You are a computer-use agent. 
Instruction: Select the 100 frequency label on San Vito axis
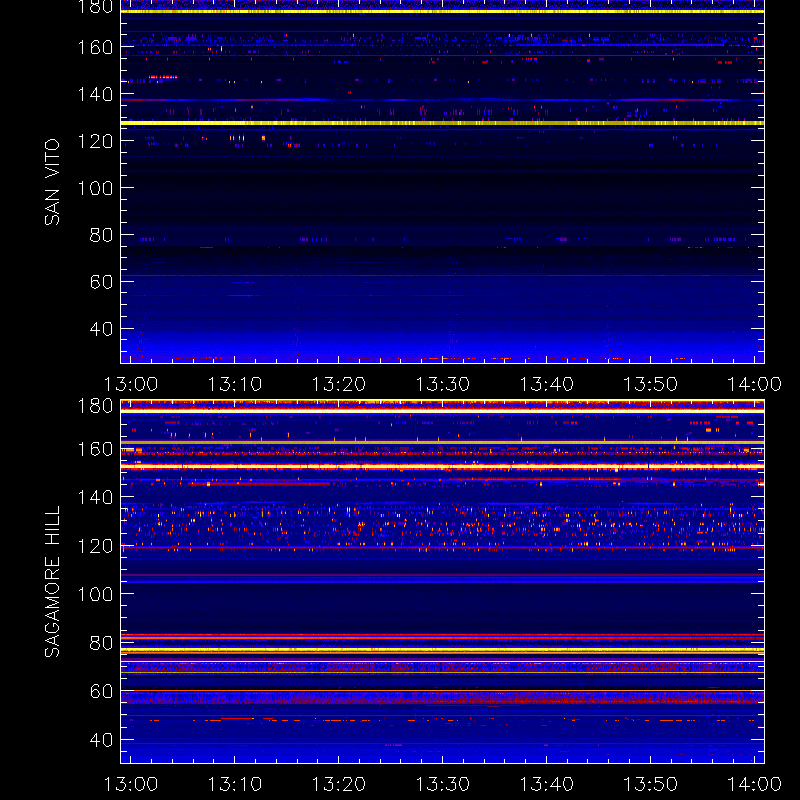95,188
